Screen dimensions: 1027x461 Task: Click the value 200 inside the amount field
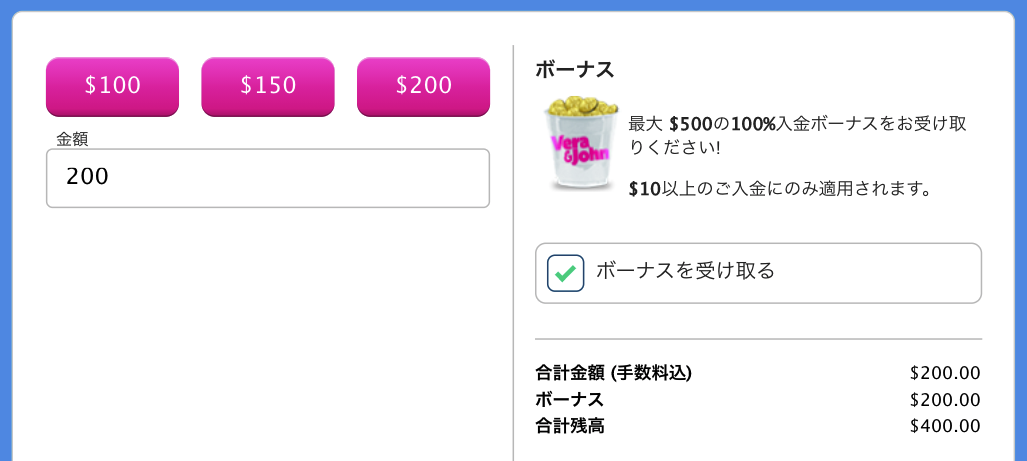click(87, 178)
